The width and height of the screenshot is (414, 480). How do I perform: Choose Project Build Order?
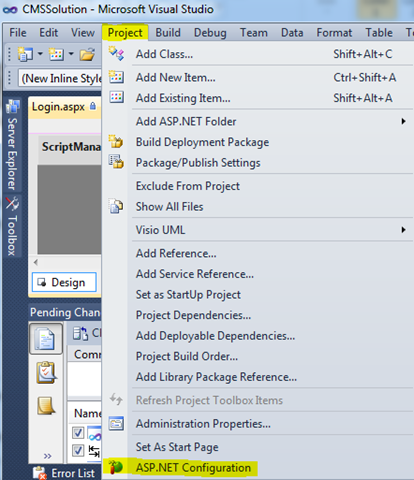(257, 357)
